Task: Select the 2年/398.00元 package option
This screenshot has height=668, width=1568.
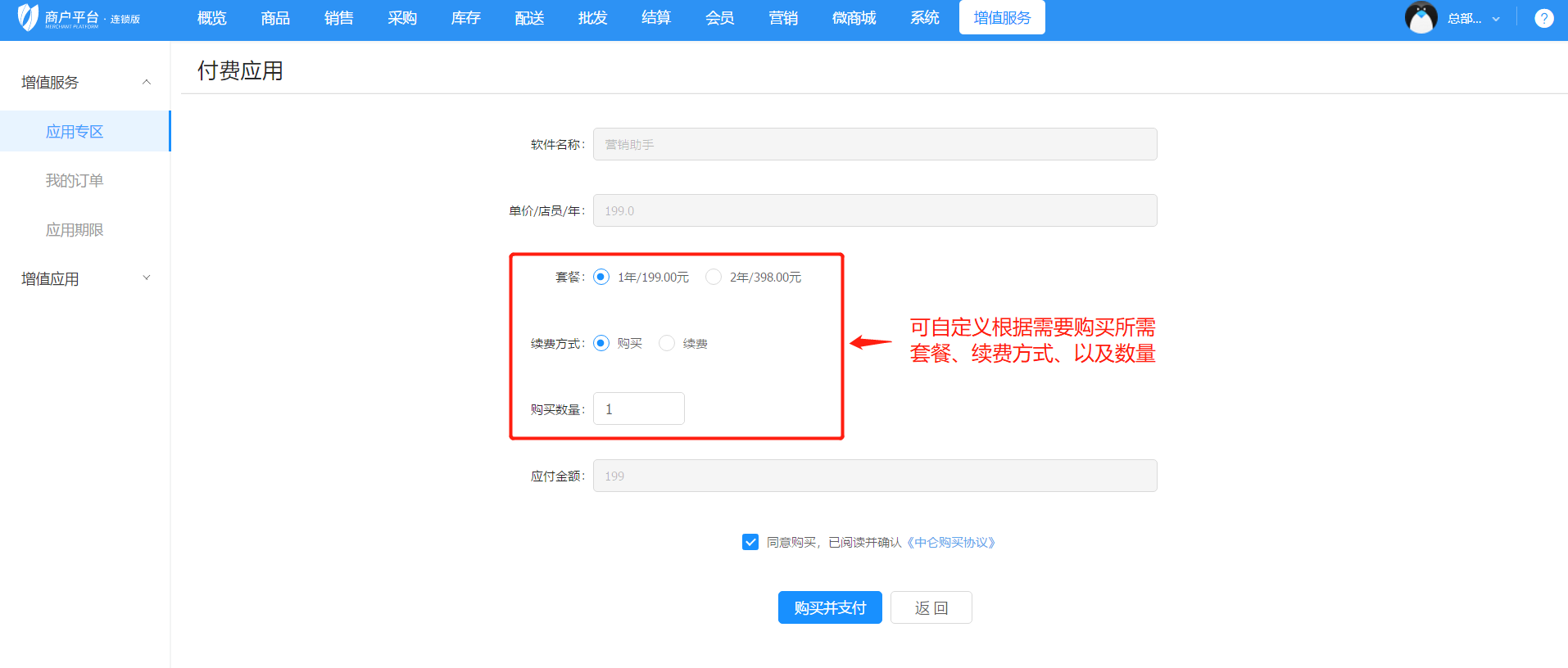Action: tap(714, 277)
